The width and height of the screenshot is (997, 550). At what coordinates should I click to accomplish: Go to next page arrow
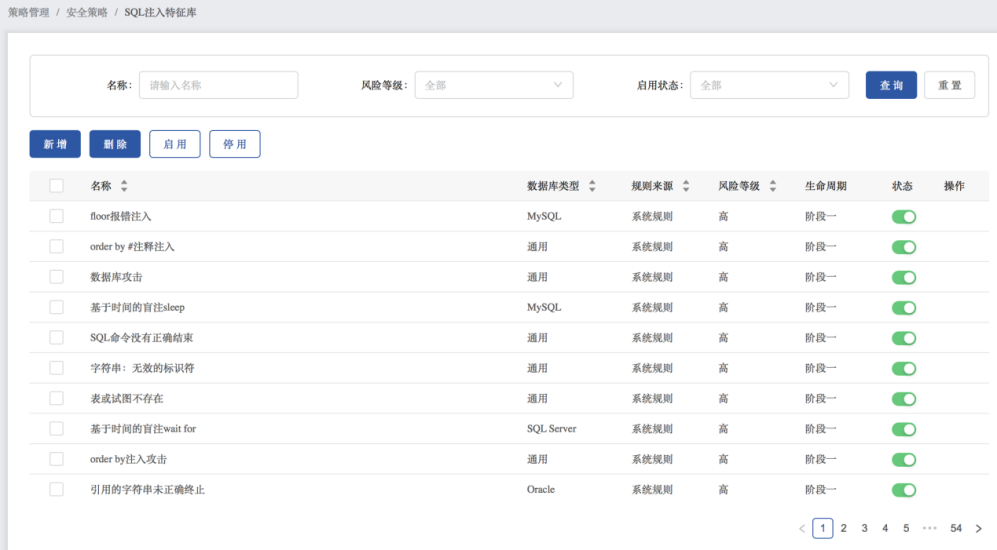click(x=979, y=528)
